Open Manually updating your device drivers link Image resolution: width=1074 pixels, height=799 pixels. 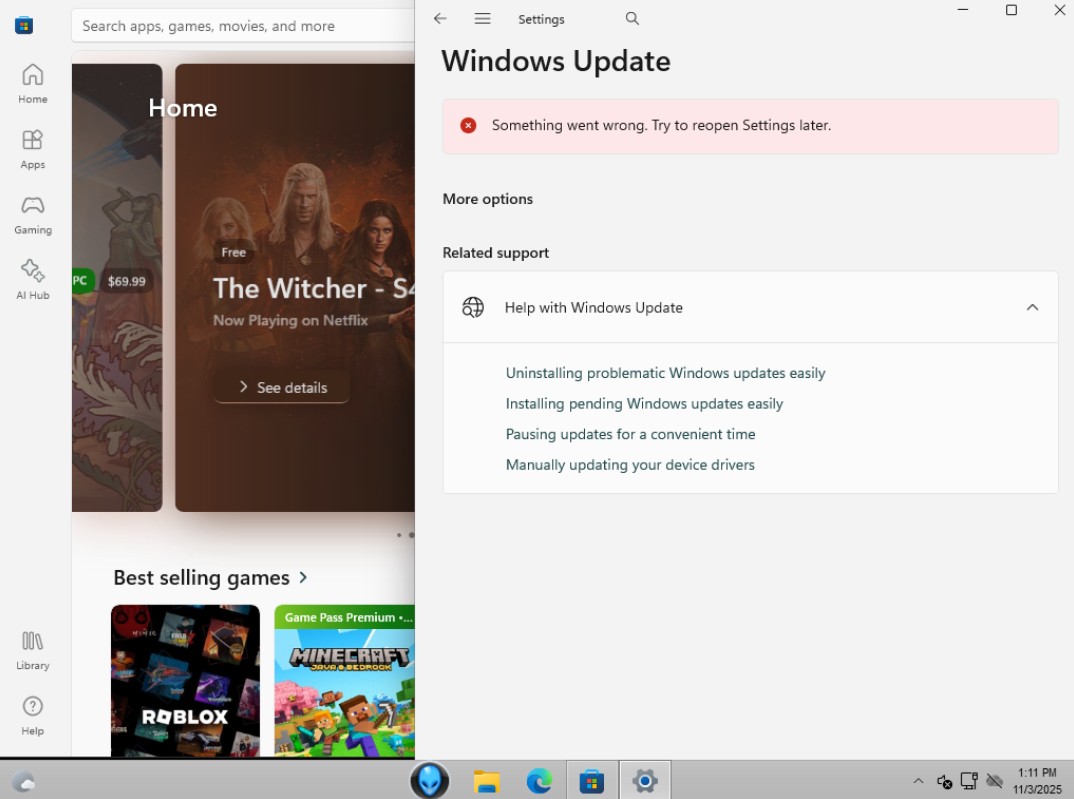[630, 465]
